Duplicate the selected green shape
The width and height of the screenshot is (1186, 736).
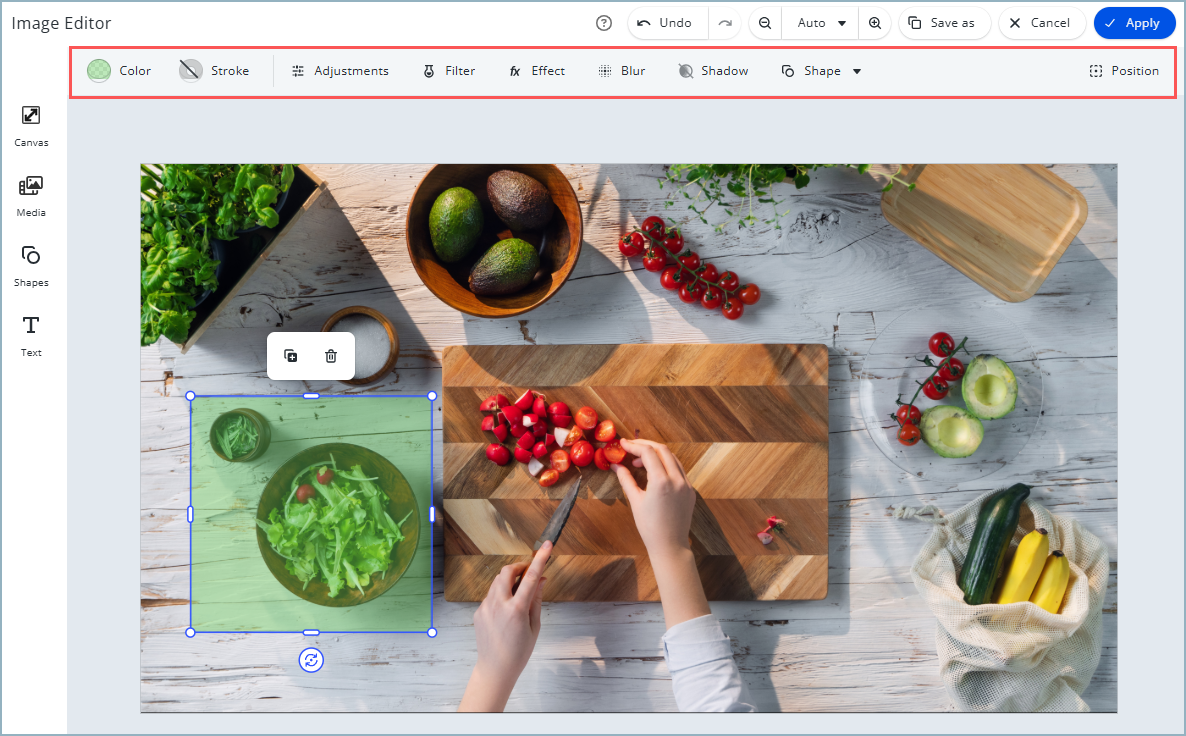(x=291, y=355)
